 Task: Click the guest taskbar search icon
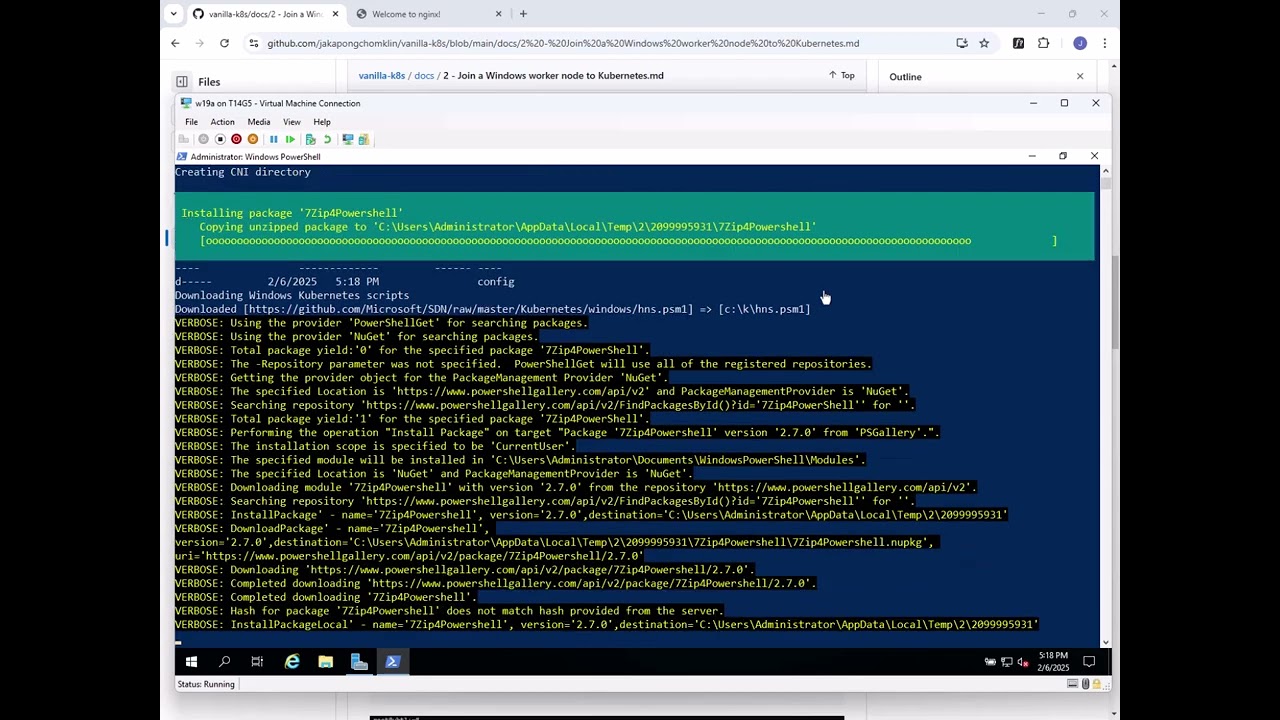coord(225,662)
